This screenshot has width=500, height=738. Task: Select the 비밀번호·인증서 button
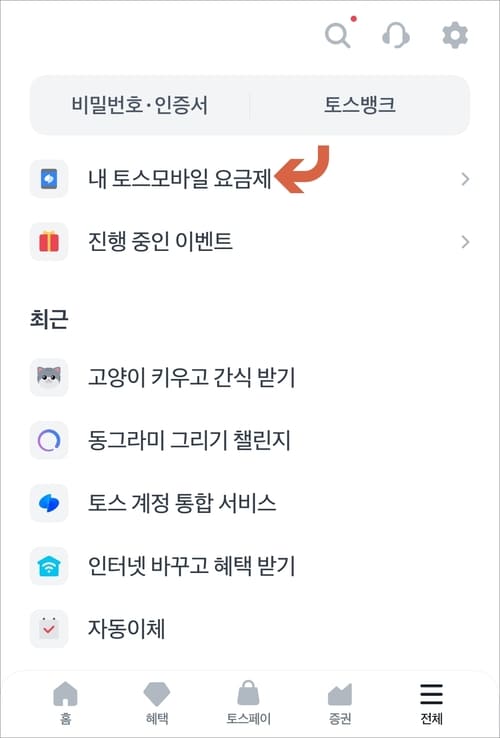tap(140, 105)
